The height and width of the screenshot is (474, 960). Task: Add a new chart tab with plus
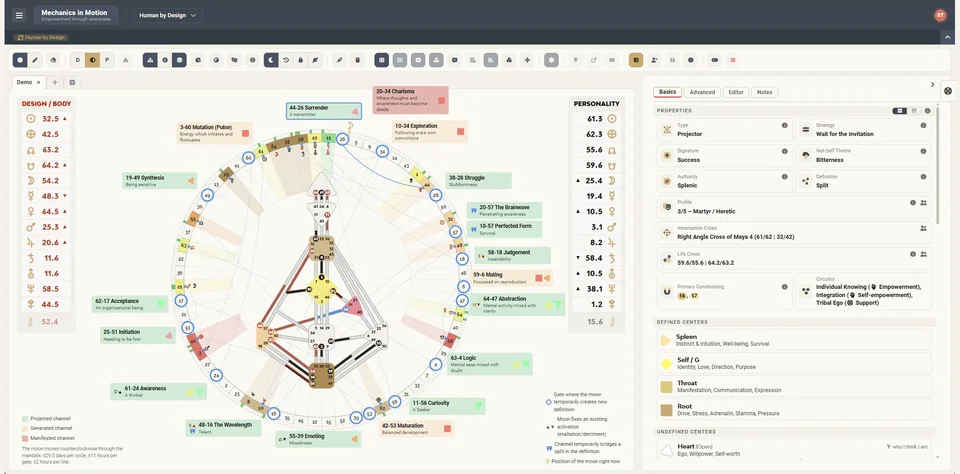(x=54, y=82)
